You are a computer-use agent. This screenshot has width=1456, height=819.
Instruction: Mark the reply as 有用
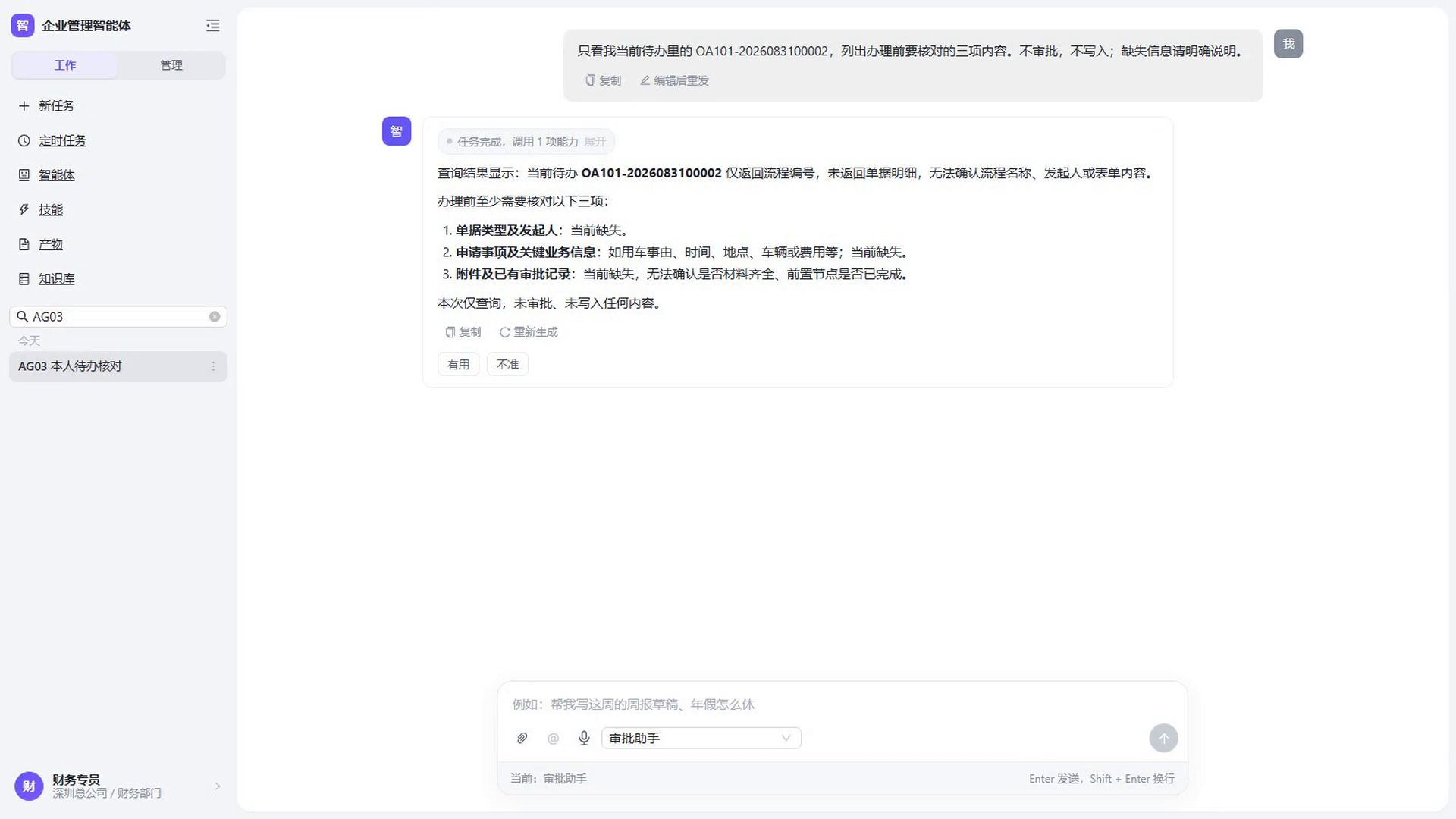[458, 365]
